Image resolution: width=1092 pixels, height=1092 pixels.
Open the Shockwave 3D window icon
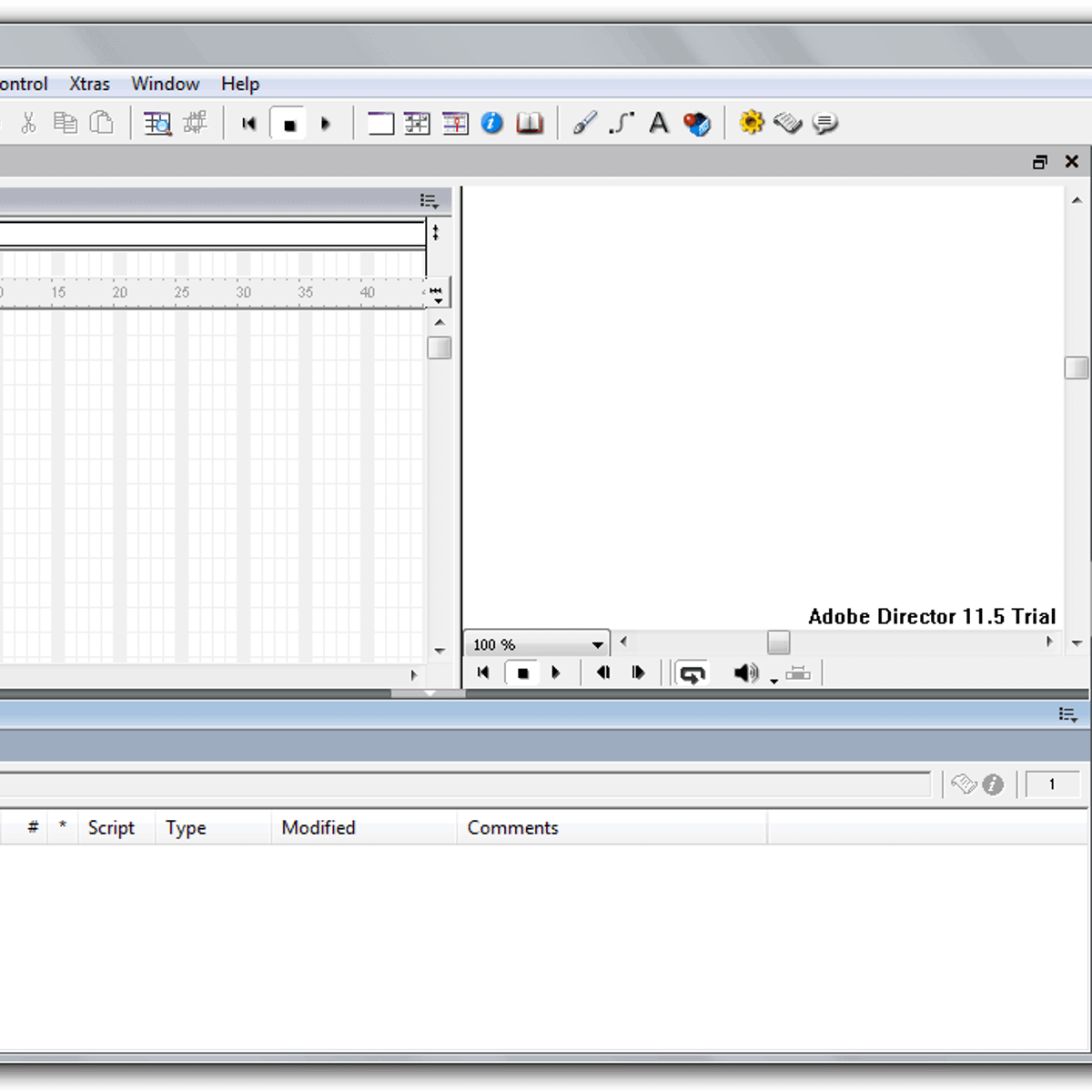[697, 123]
